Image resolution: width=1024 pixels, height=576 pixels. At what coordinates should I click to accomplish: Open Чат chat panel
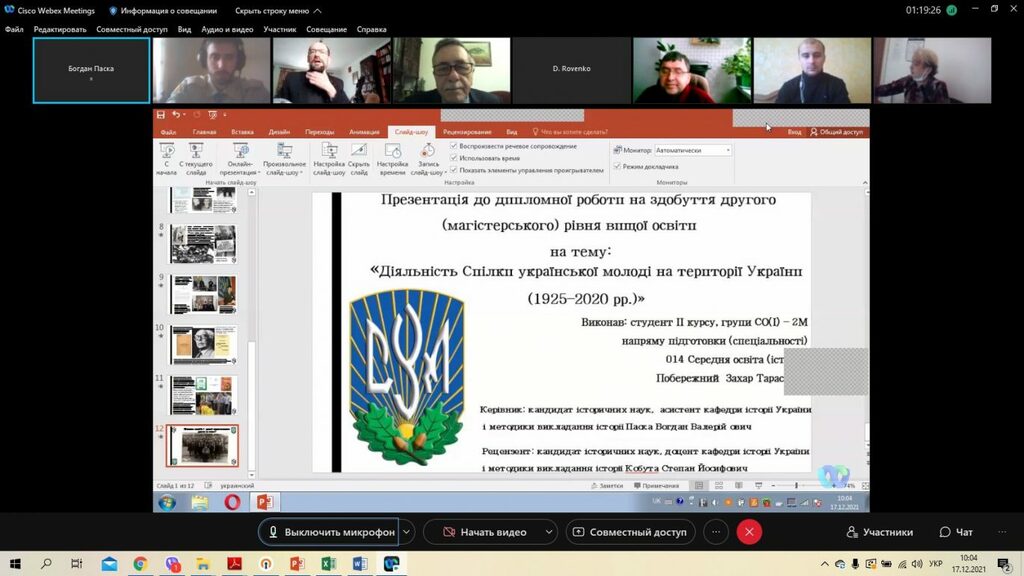(x=956, y=532)
